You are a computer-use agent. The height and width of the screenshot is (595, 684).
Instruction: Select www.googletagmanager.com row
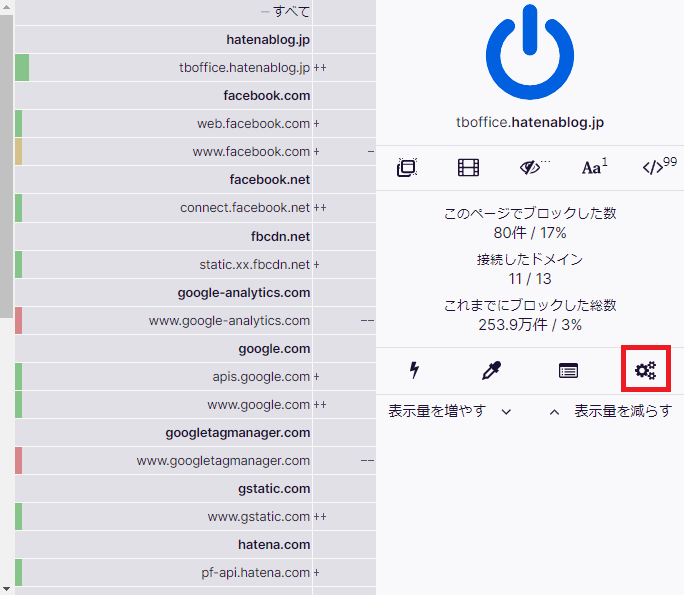click(195, 460)
